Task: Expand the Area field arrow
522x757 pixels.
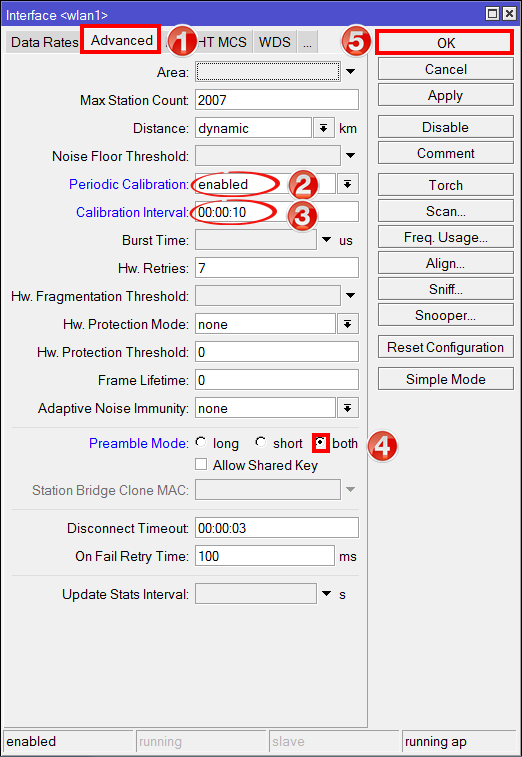Action: tap(351, 72)
